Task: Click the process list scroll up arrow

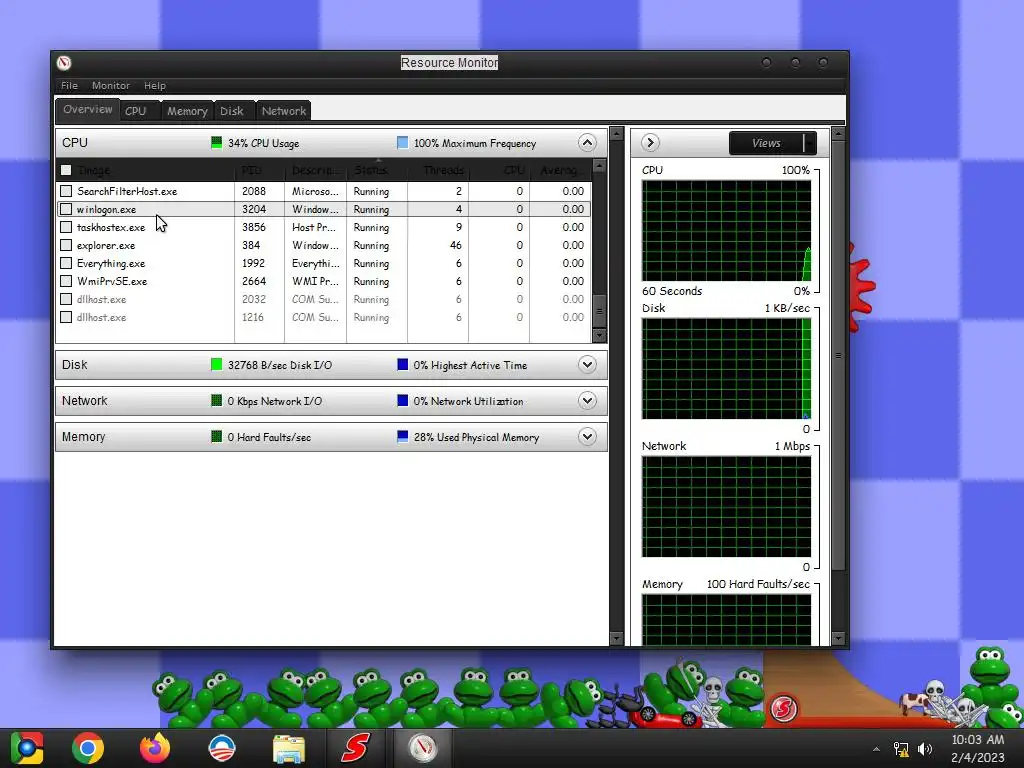Action: tap(599, 167)
